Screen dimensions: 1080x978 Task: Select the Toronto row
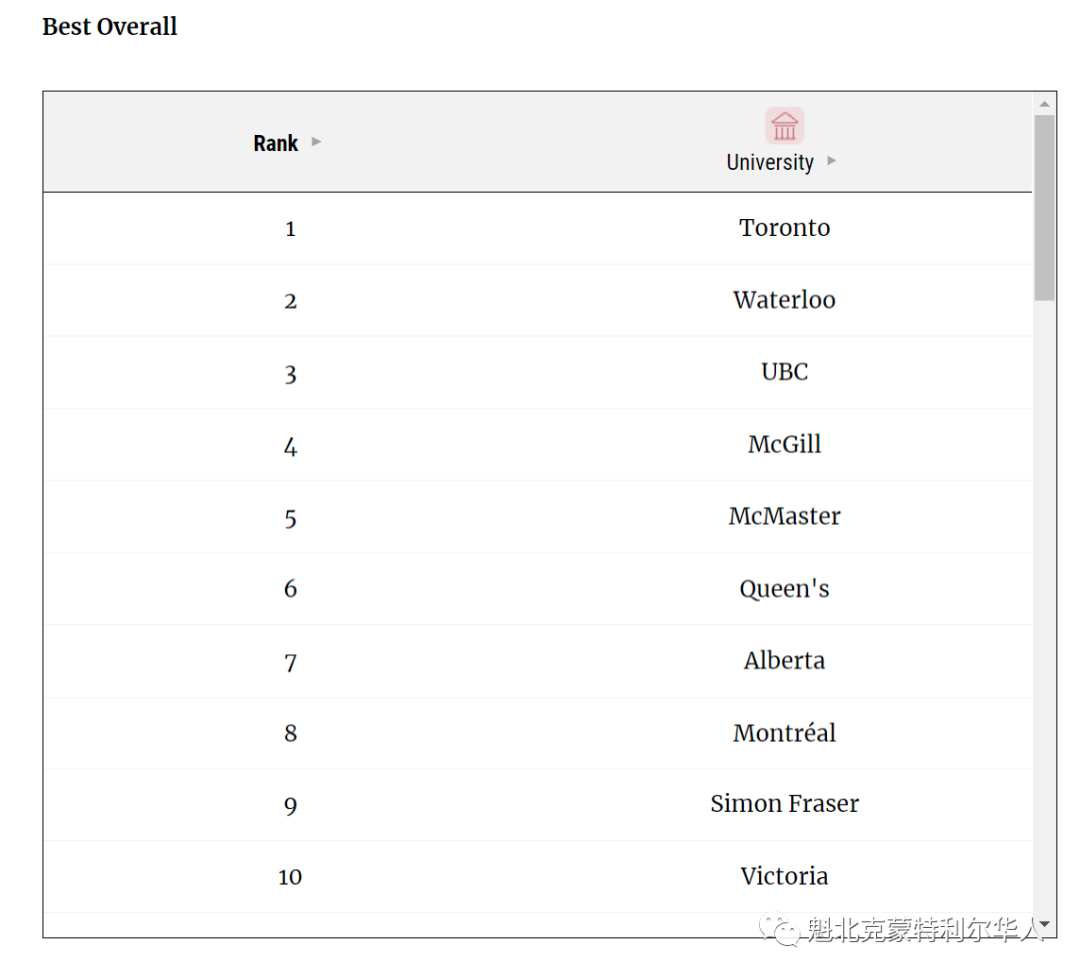pos(538,229)
